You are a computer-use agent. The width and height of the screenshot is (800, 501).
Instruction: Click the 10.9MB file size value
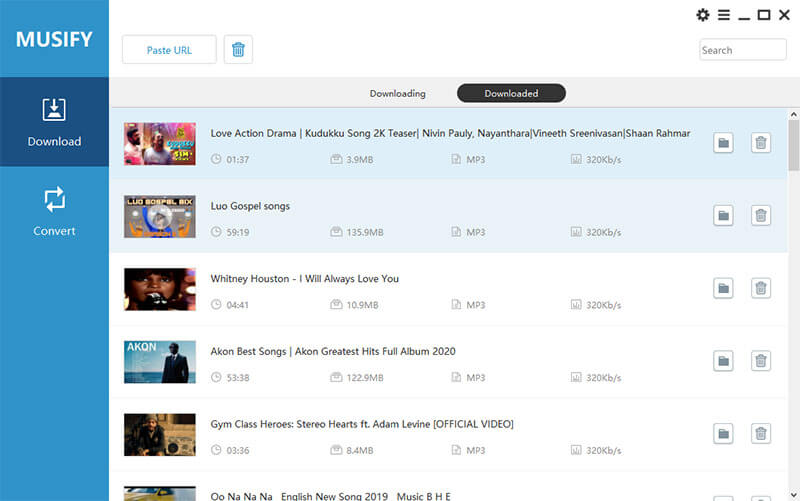[362, 305]
